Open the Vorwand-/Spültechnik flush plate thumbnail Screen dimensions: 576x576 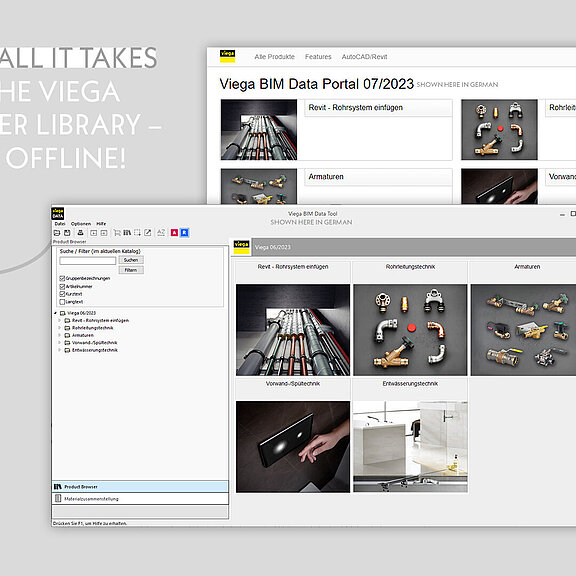pyautogui.click(x=293, y=447)
